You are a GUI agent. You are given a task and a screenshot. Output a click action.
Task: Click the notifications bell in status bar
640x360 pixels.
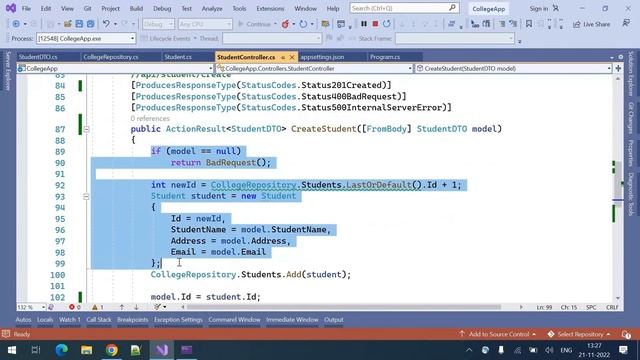626,334
